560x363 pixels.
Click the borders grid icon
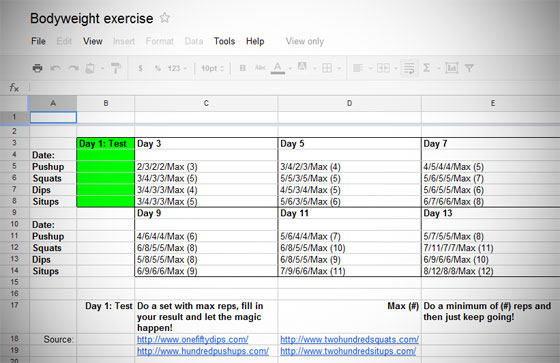(327, 68)
